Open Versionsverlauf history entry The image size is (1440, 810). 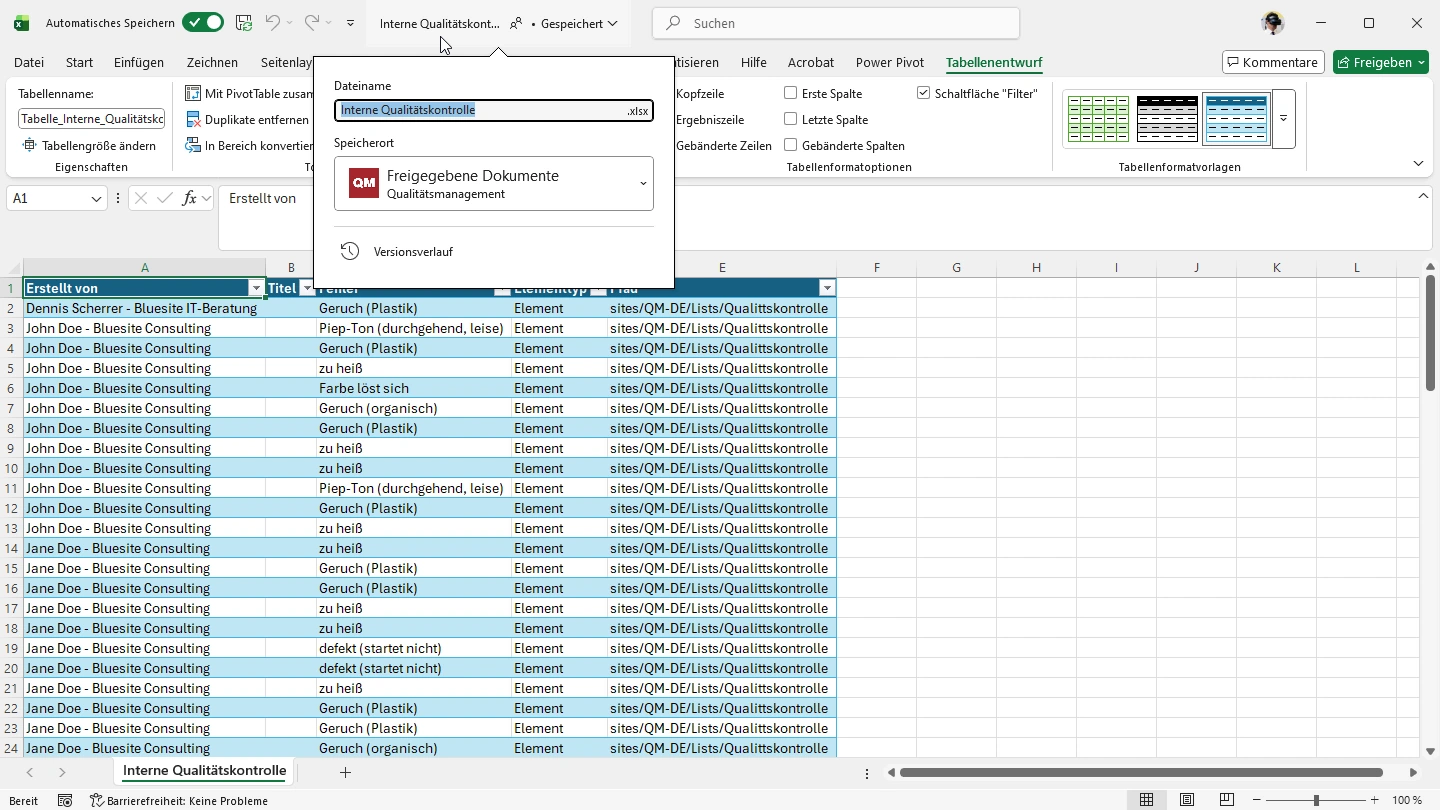pyautogui.click(x=412, y=252)
